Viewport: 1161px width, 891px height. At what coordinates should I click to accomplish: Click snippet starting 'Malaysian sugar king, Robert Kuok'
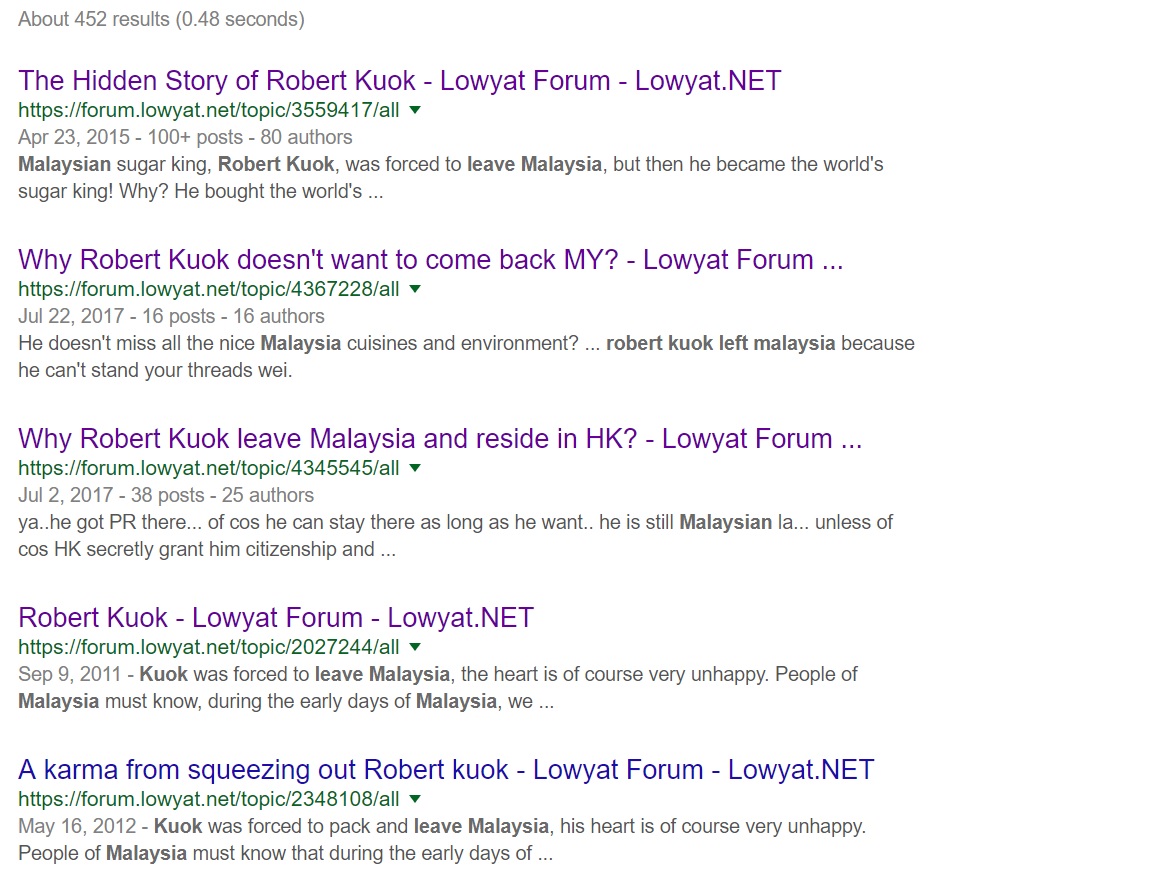451,178
